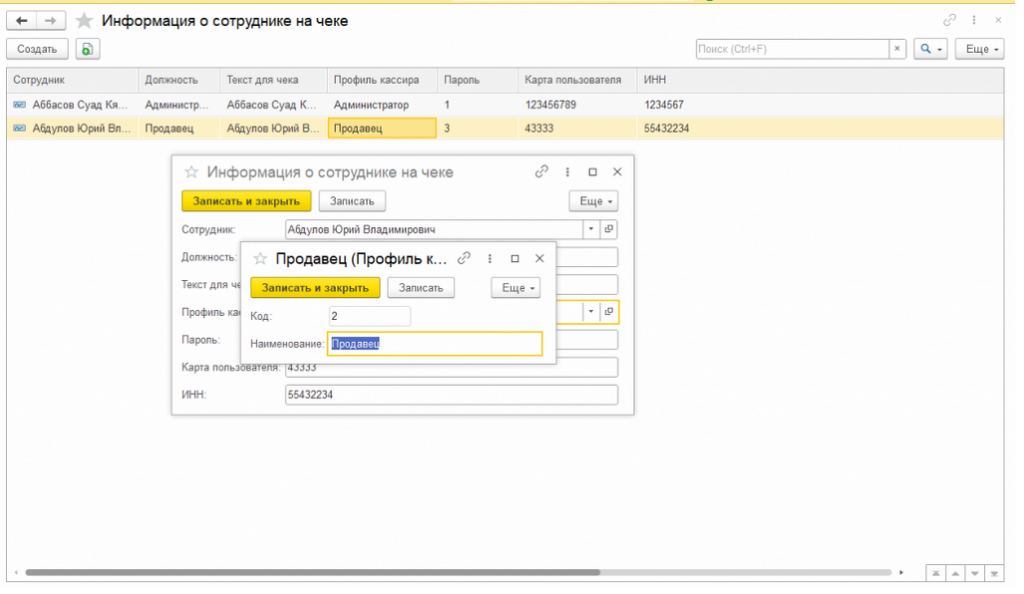
Task: Click record icon of Аббасов row
Action: tap(20, 105)
